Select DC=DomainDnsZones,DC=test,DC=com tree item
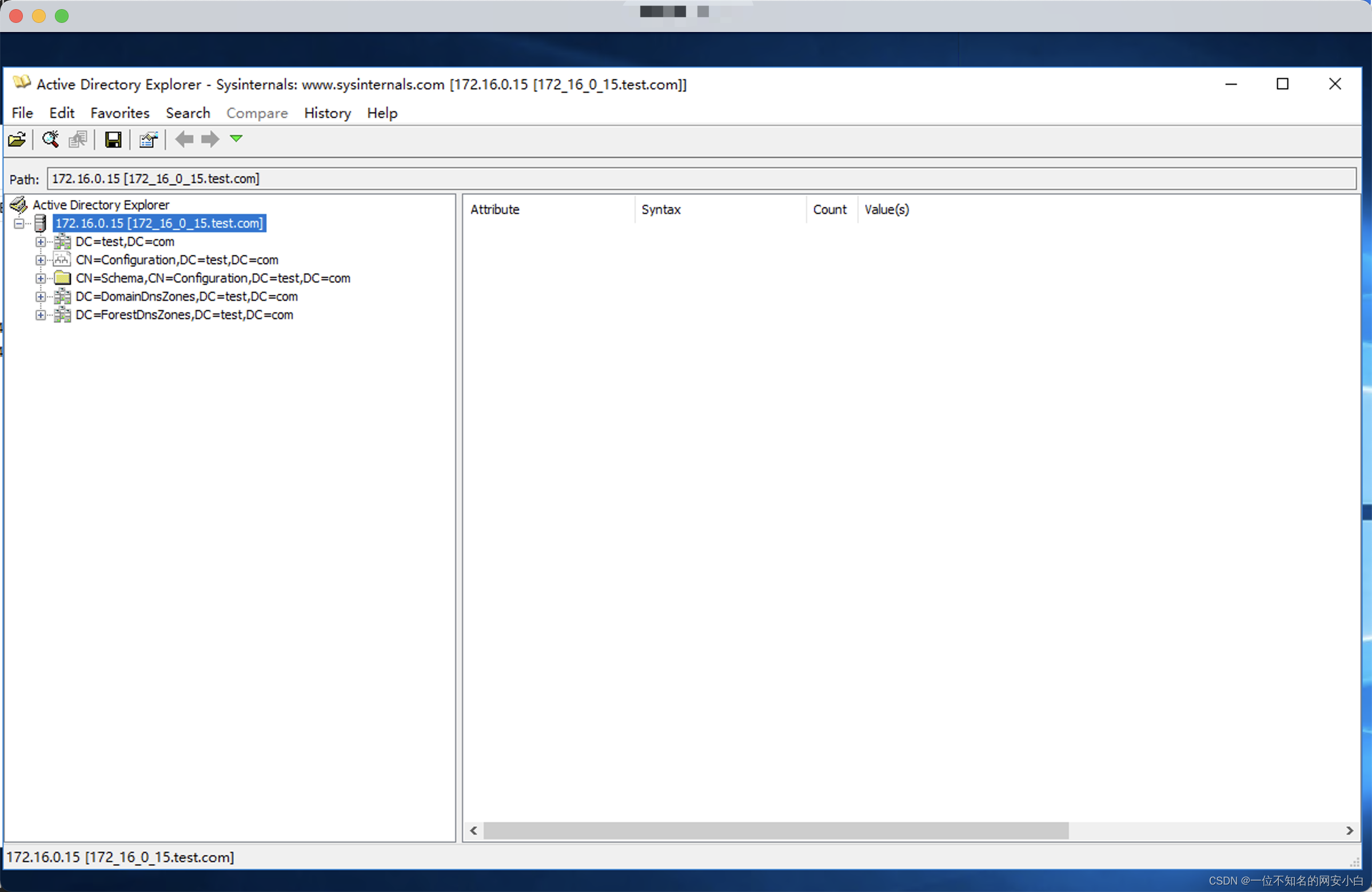This screenshot has width=1372, height=892. coord(186,296)
